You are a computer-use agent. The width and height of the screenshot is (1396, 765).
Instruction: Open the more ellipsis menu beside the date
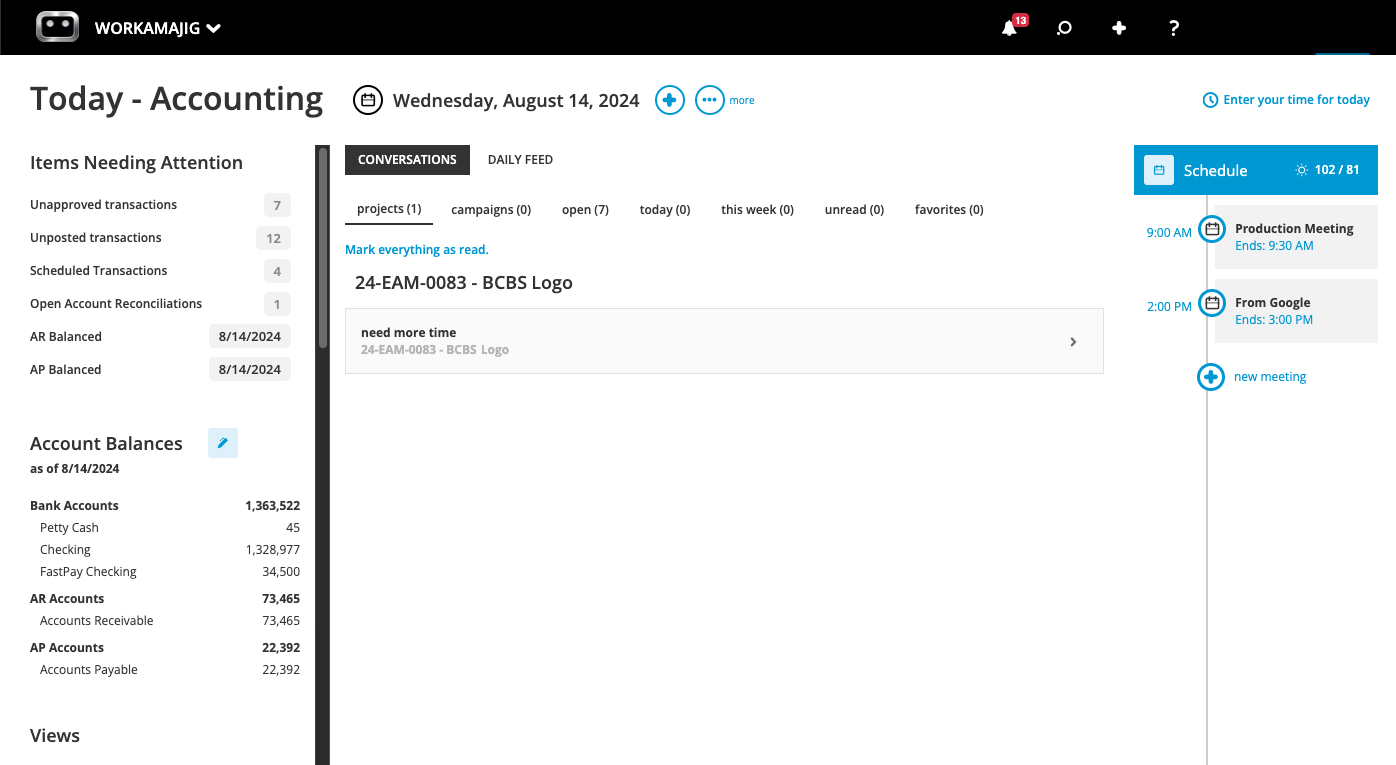coord(709,100)
